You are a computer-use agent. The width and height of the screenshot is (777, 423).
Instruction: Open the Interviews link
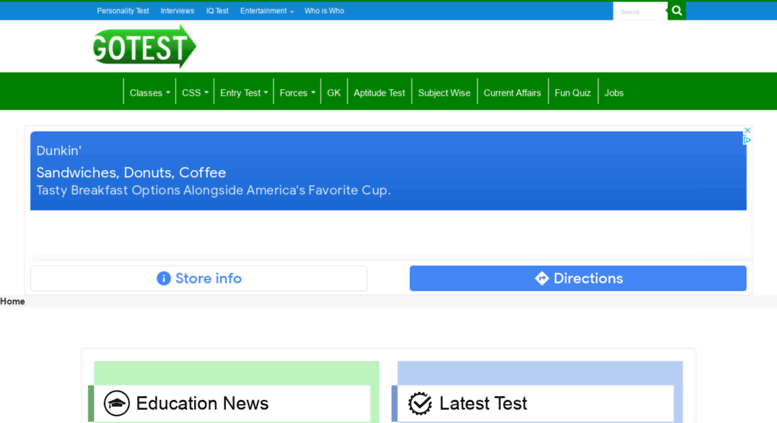tap(177, 11)
